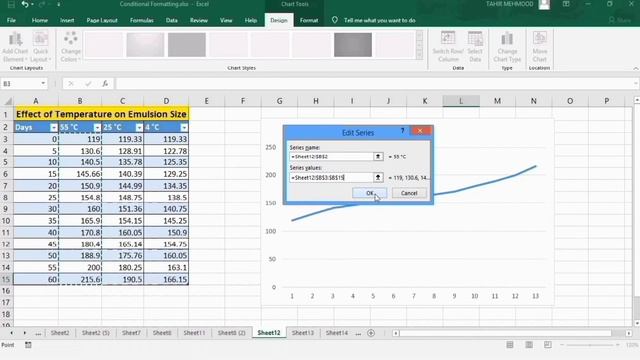Switch to Normal view icon
640x360 pixels.
point(510,345)
